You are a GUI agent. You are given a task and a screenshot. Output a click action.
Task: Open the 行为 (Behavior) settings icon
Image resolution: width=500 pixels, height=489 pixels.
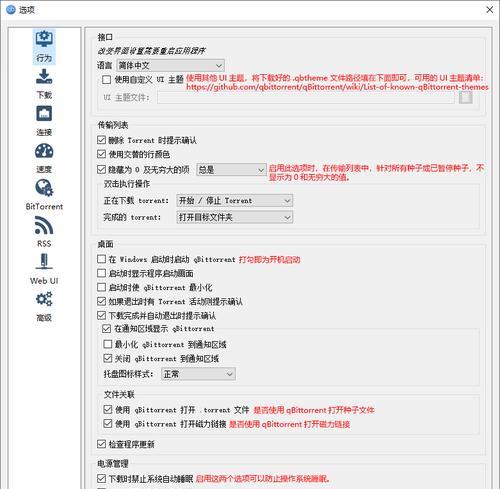pyautogui.click(x=44, y=39)
